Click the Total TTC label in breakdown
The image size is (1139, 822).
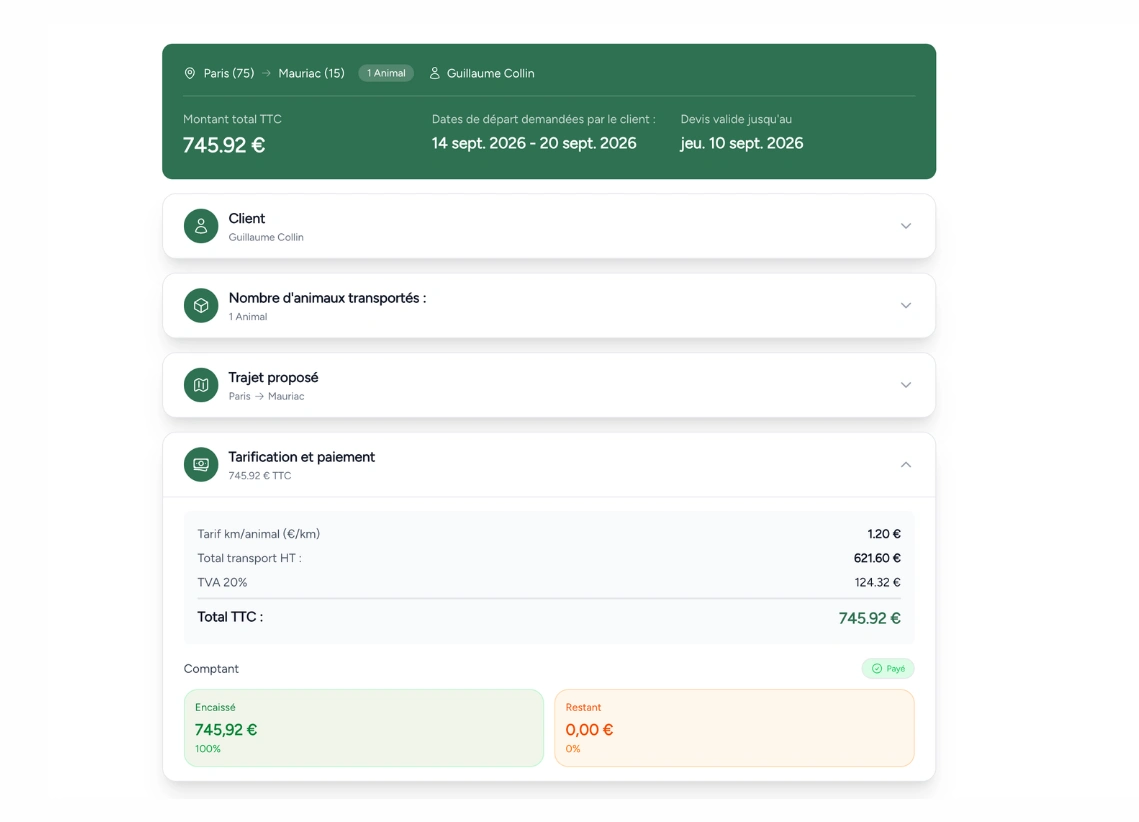pos(230,617)
